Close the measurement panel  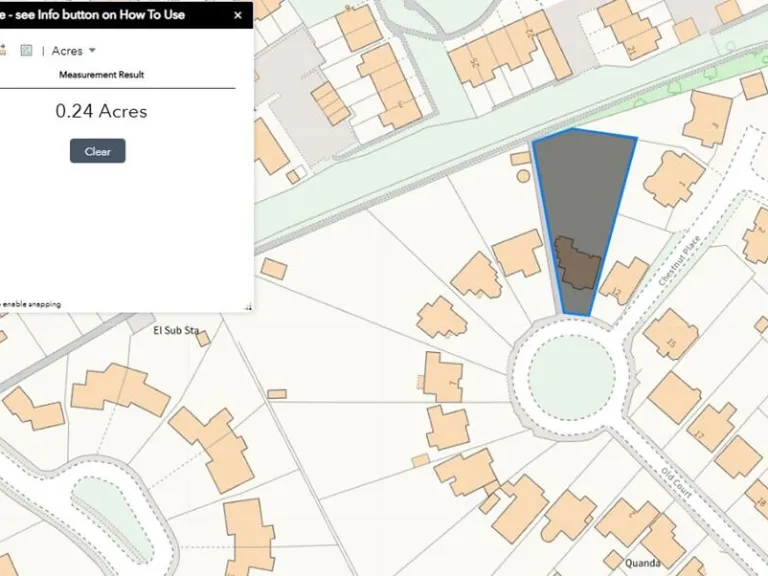click(237, 15)
